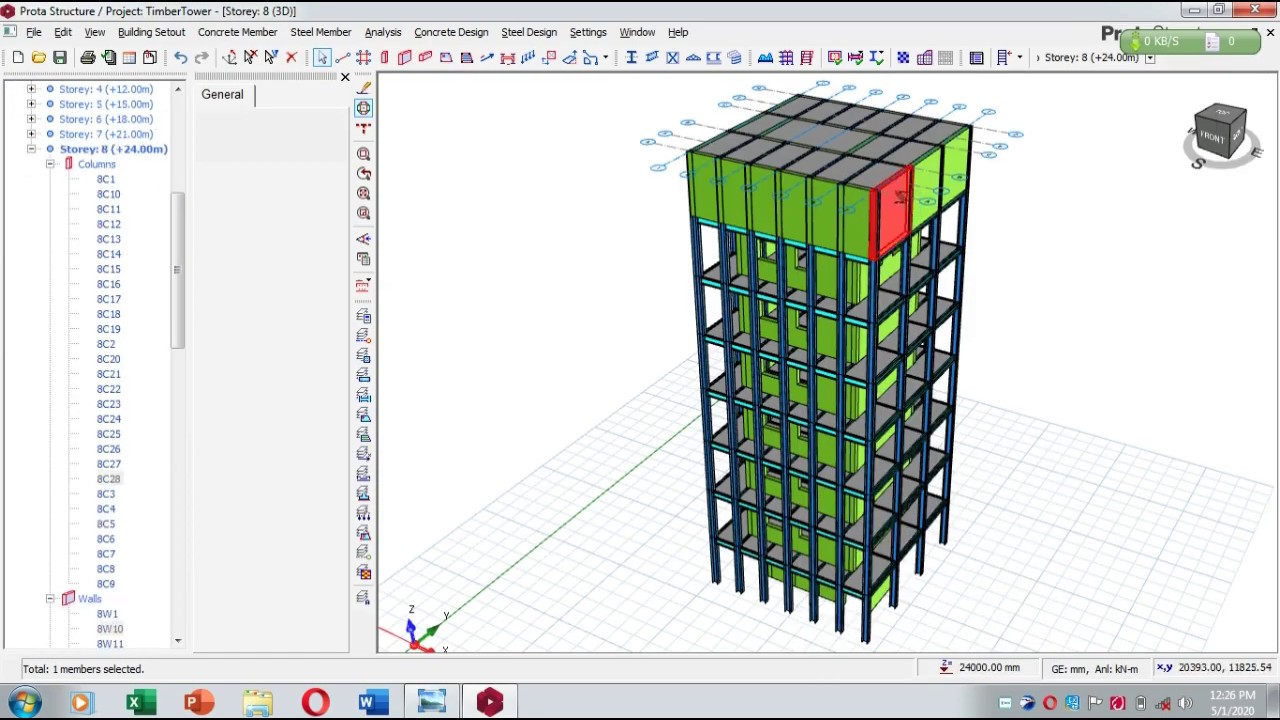Open PowerPoint from the taskbar
The height and width of the screenshot is (720, 1280).
coord(198,702)
